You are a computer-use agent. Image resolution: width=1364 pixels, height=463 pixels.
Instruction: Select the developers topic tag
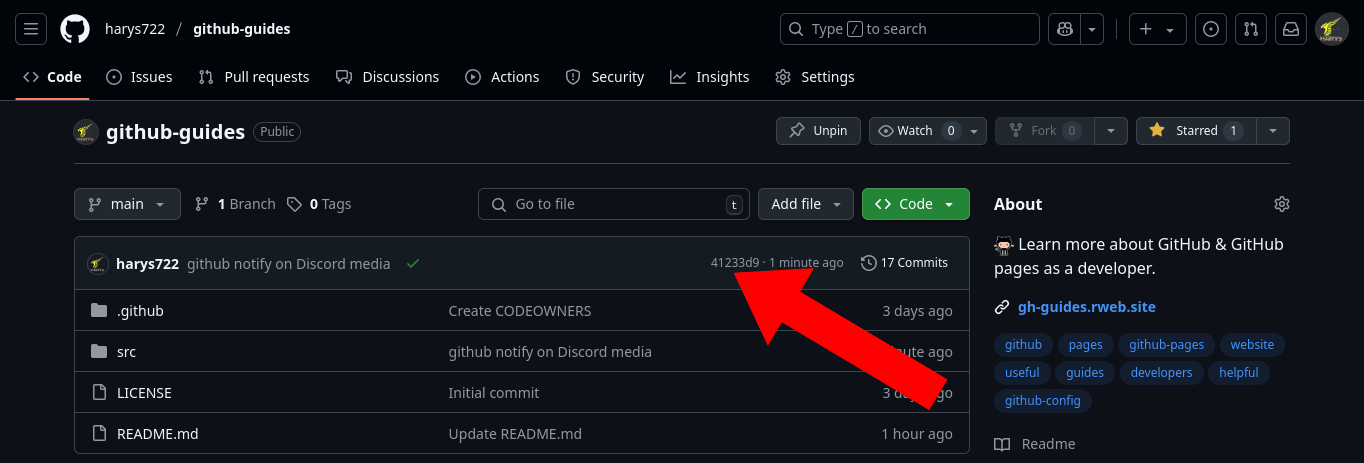point(1162,373)
